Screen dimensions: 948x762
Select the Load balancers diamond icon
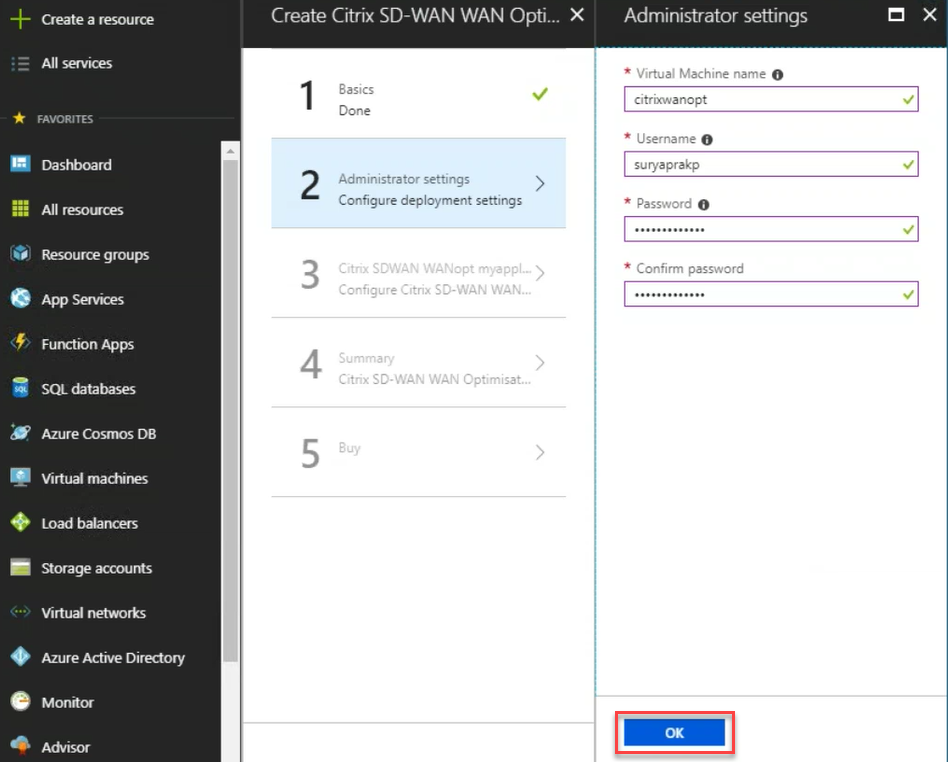pos(20,523)
